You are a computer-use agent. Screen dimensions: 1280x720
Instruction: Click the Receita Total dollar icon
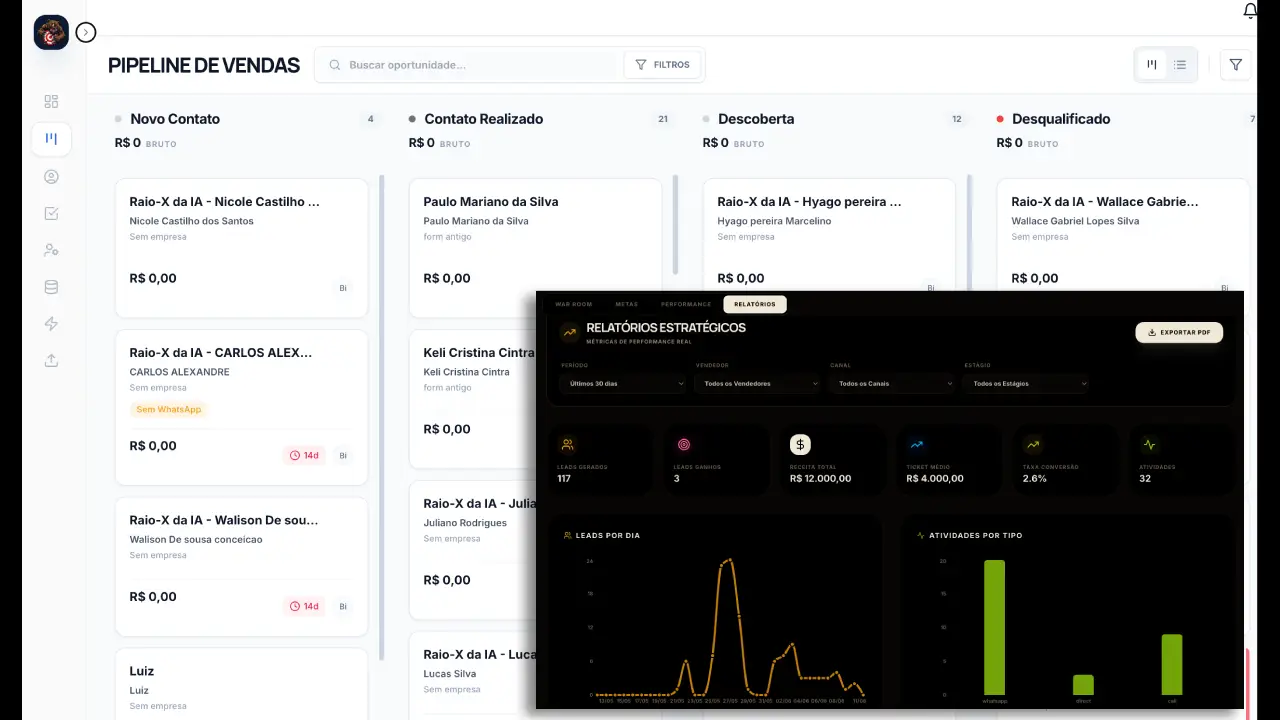pos(800,444)
